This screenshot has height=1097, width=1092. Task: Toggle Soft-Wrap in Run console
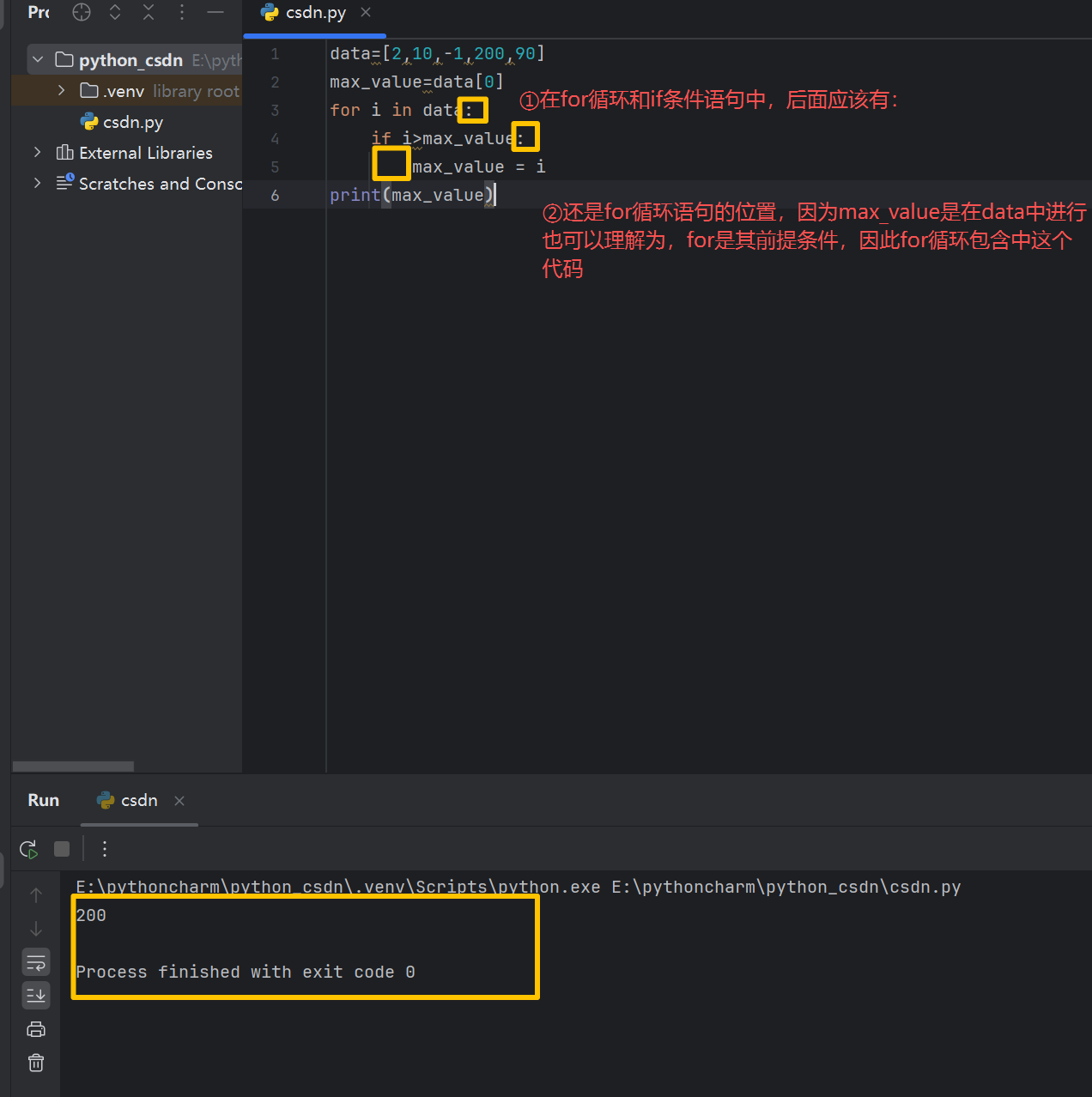[x=36, y=962]
